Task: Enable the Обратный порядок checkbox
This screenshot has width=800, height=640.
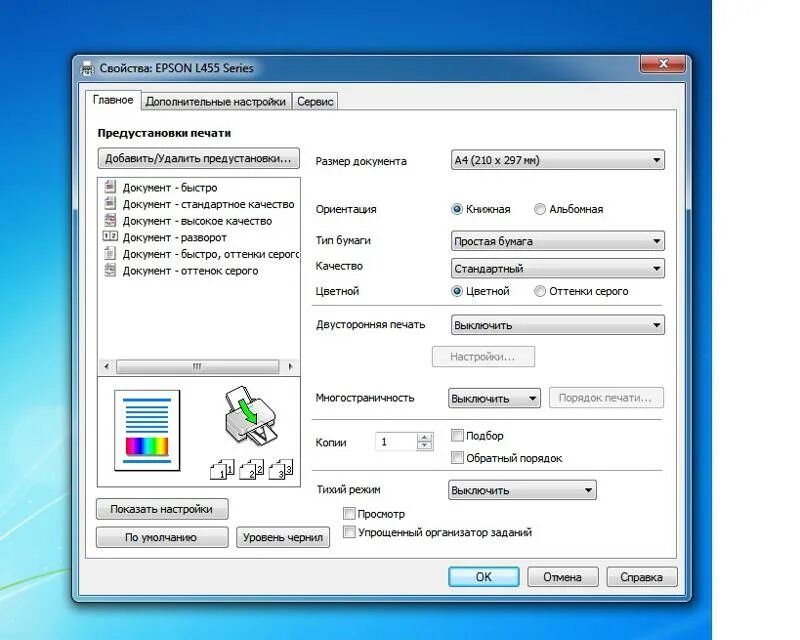Action: tap(457, 457)
